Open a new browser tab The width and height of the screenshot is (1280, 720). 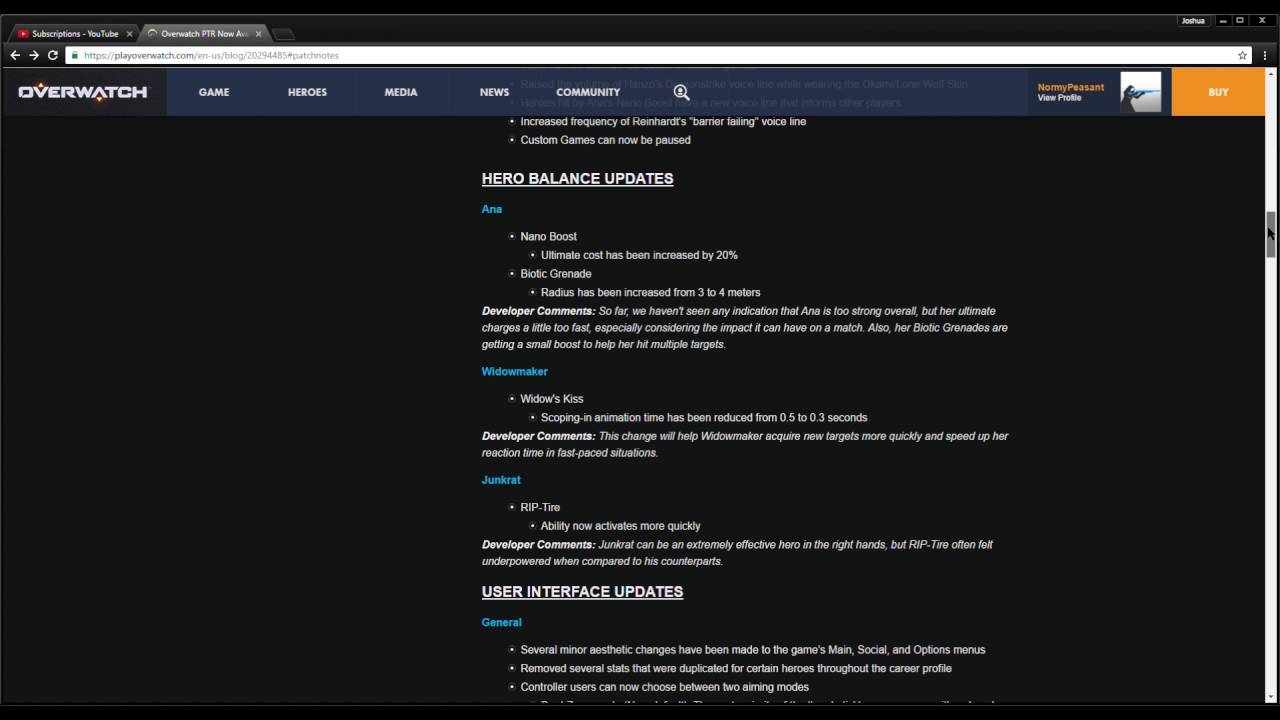coord(283,34)
